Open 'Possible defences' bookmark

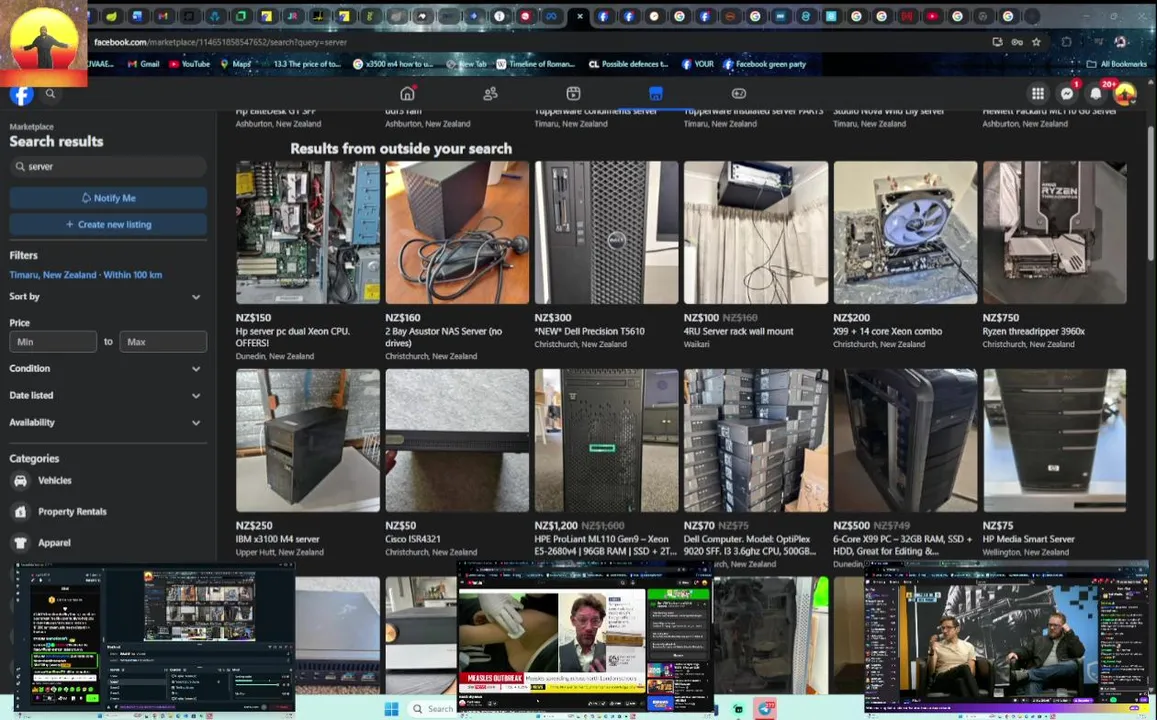628,64
